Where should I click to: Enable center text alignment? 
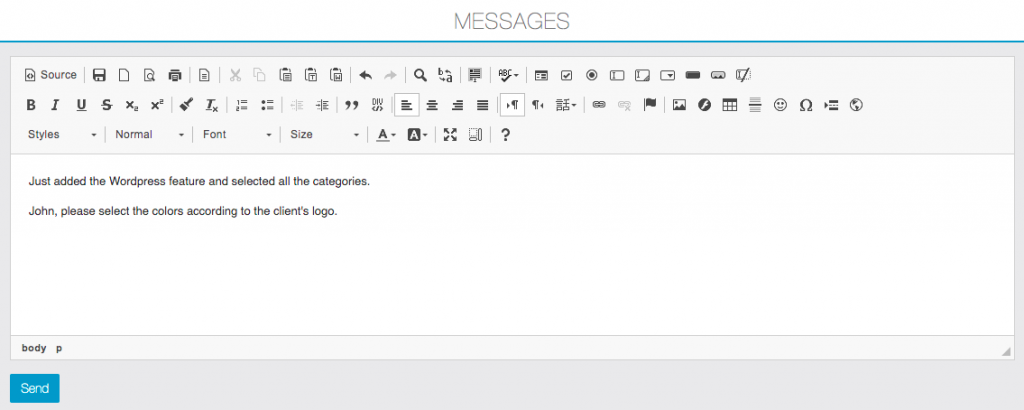click(x=432, y=105)
